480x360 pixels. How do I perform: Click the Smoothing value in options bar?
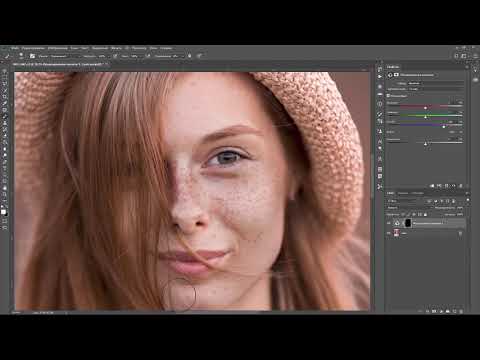tap(176, 56)
